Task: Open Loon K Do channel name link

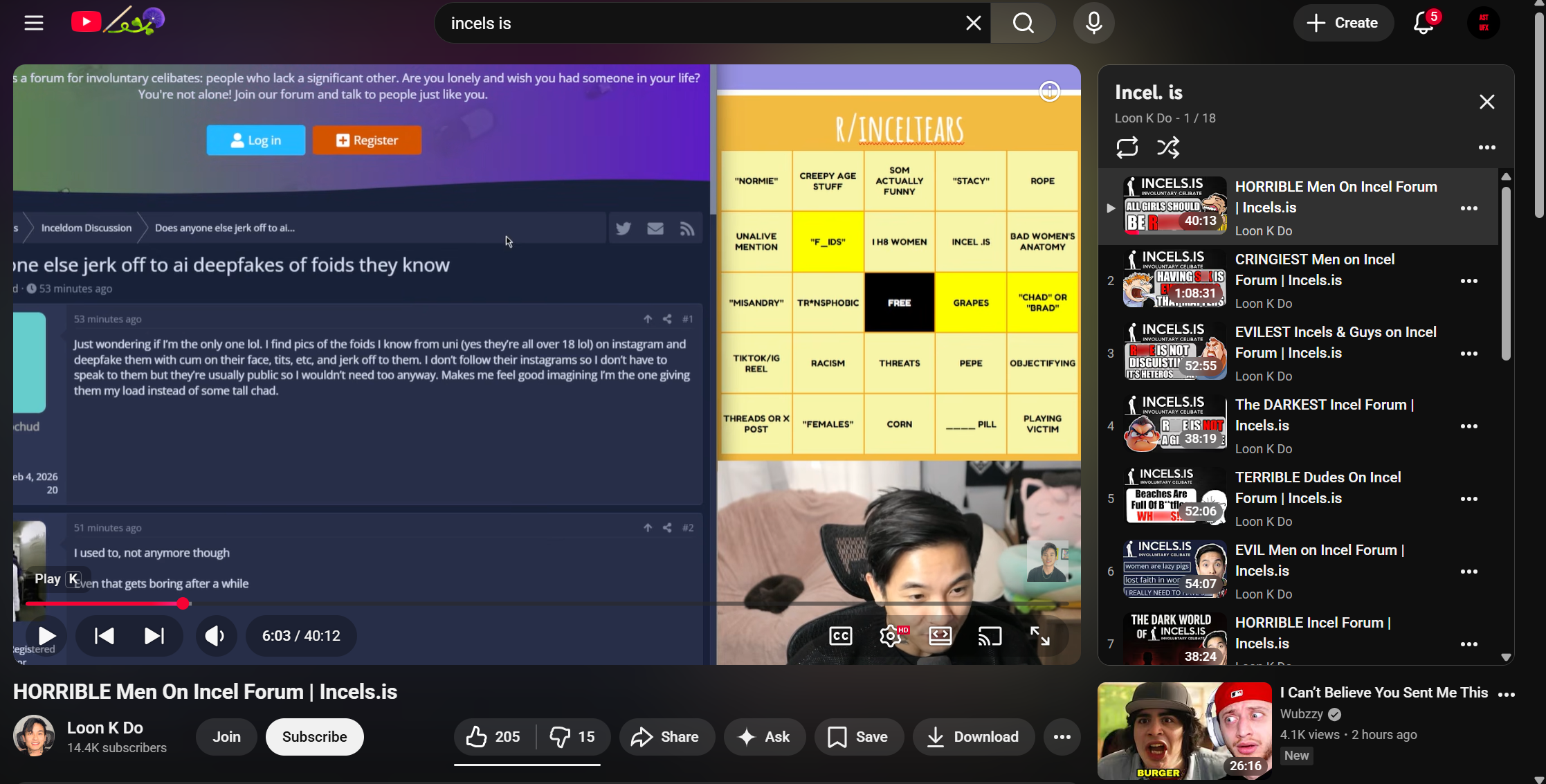Action: [x=105, y=727]
